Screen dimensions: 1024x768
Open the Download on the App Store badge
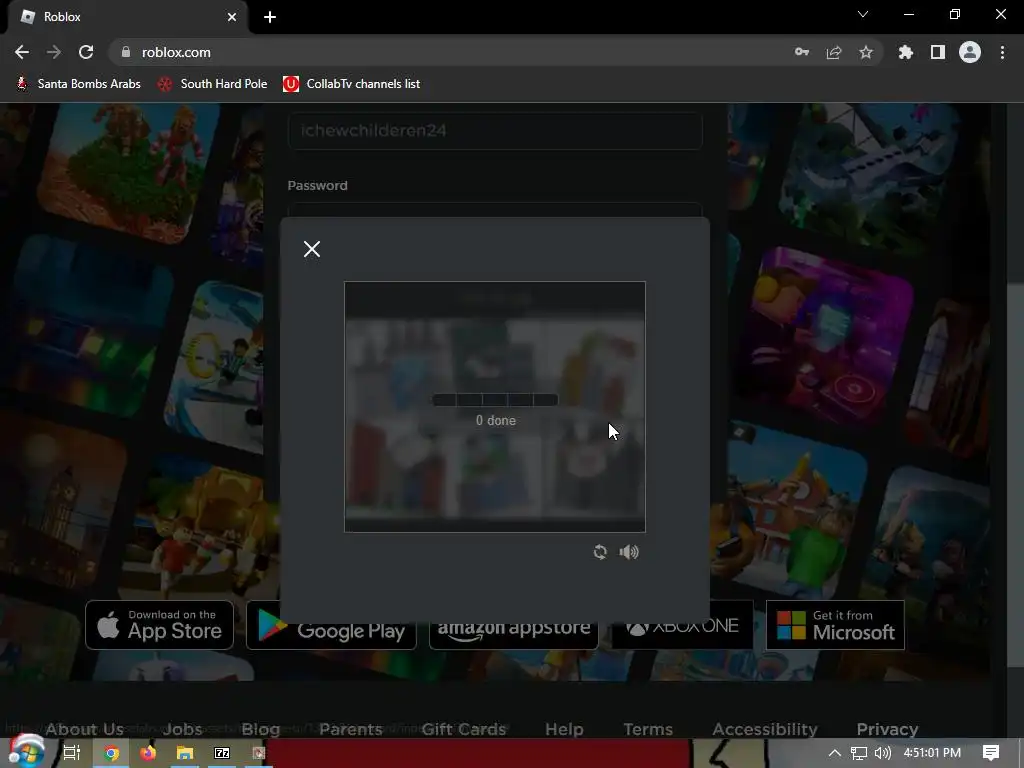159,625
